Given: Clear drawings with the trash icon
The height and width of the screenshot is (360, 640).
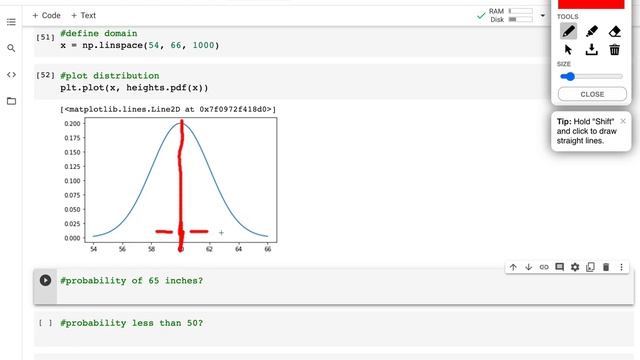Looking at the screenshot, I should tap(614, 50).
